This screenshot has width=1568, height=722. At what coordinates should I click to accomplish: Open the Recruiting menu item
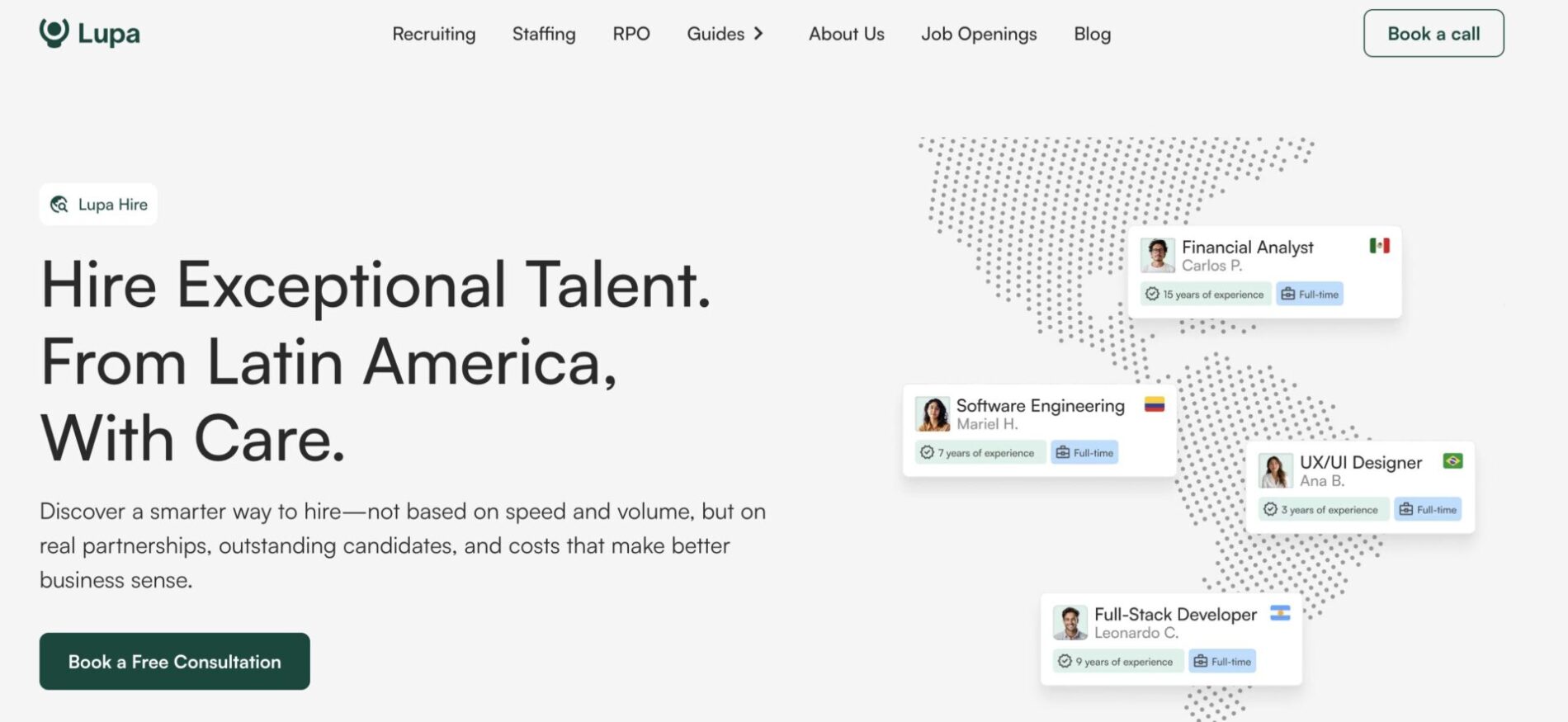tap(433, 34)
